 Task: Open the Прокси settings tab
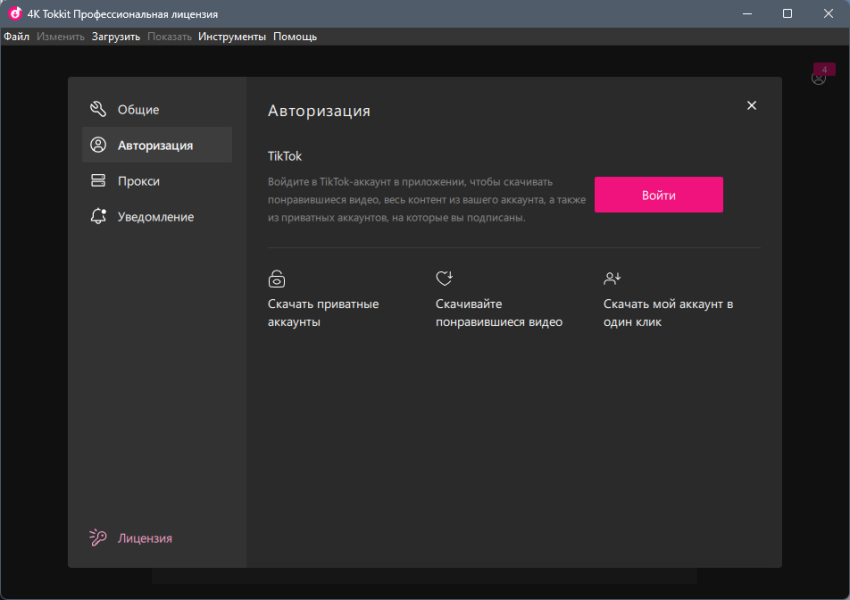pos(157,180)
